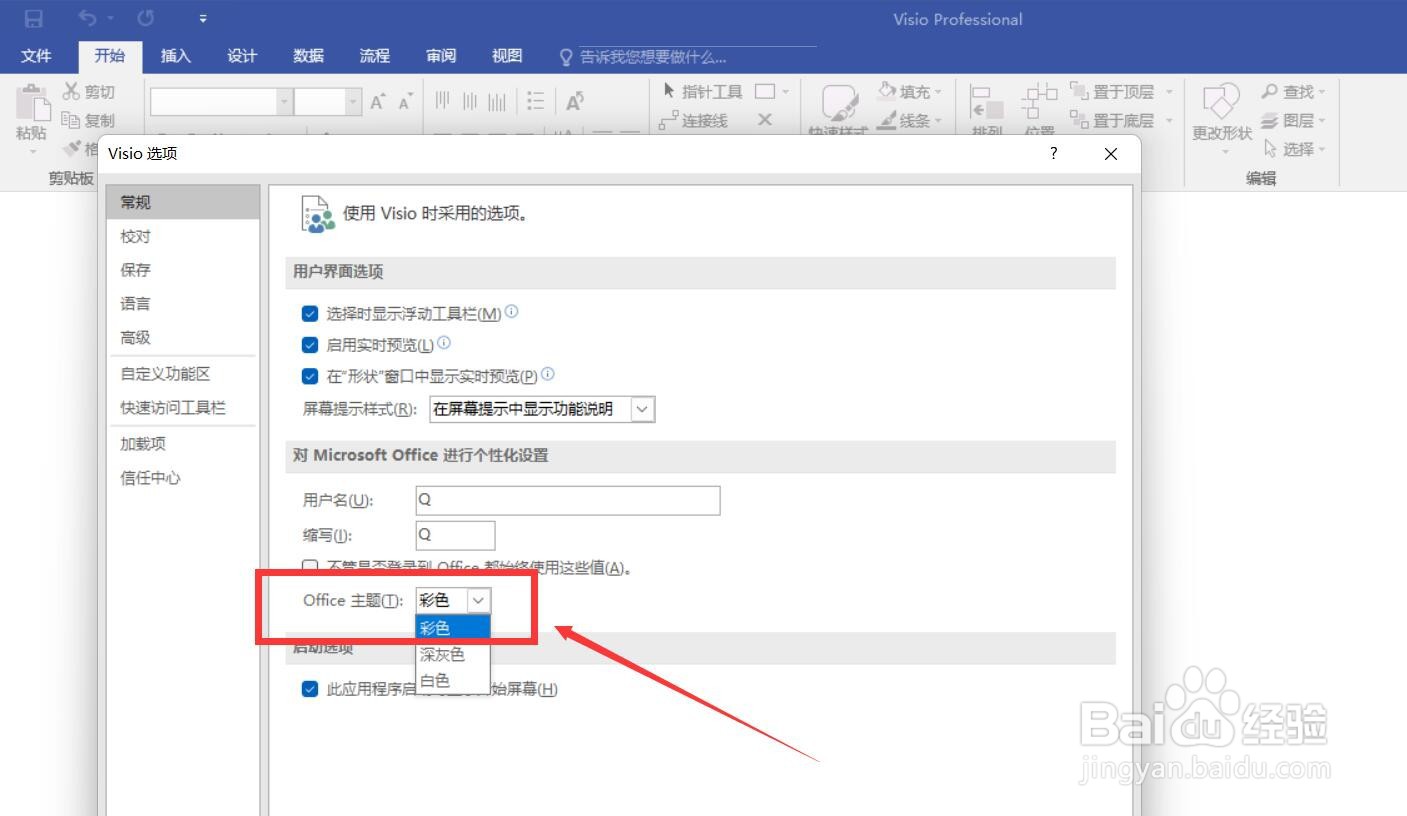This screenshot has height=816, width=1407.
Task: Select 保存 in options sidebar
Action: click(182, 270)
